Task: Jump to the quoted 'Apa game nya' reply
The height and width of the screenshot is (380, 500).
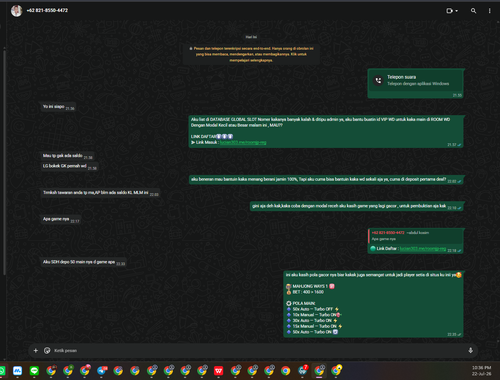Action: tap(416, 236)
